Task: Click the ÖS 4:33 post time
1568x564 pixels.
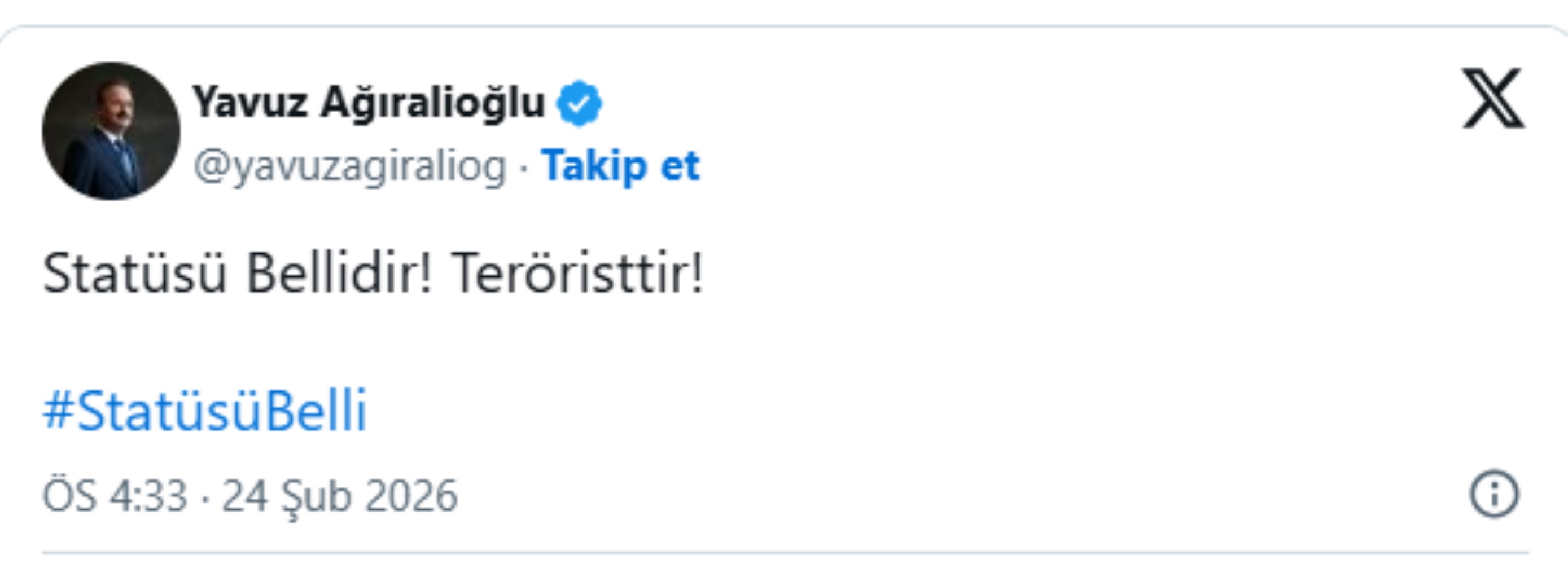Action: (x=115, y=496)
